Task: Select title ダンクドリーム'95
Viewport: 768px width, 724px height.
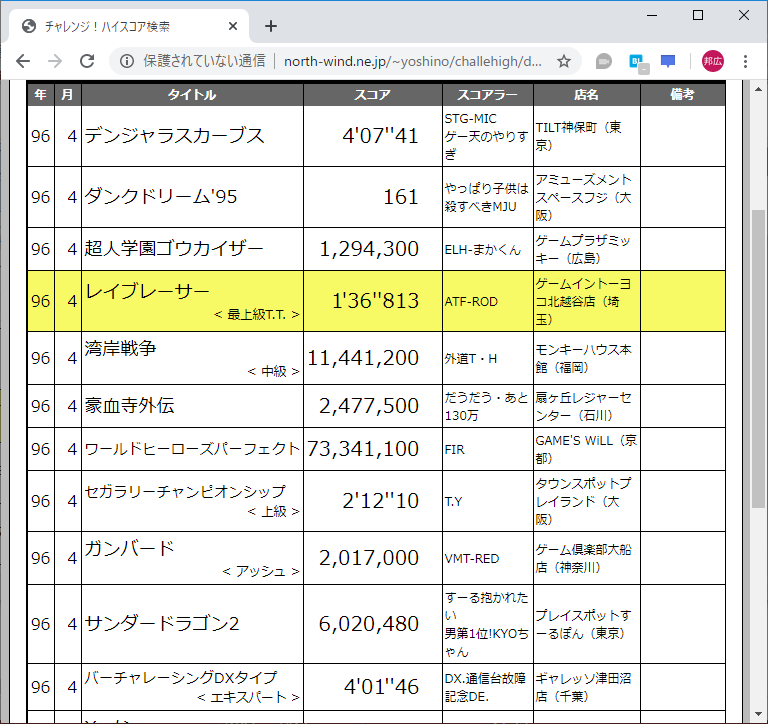Action: coord(161,196)
